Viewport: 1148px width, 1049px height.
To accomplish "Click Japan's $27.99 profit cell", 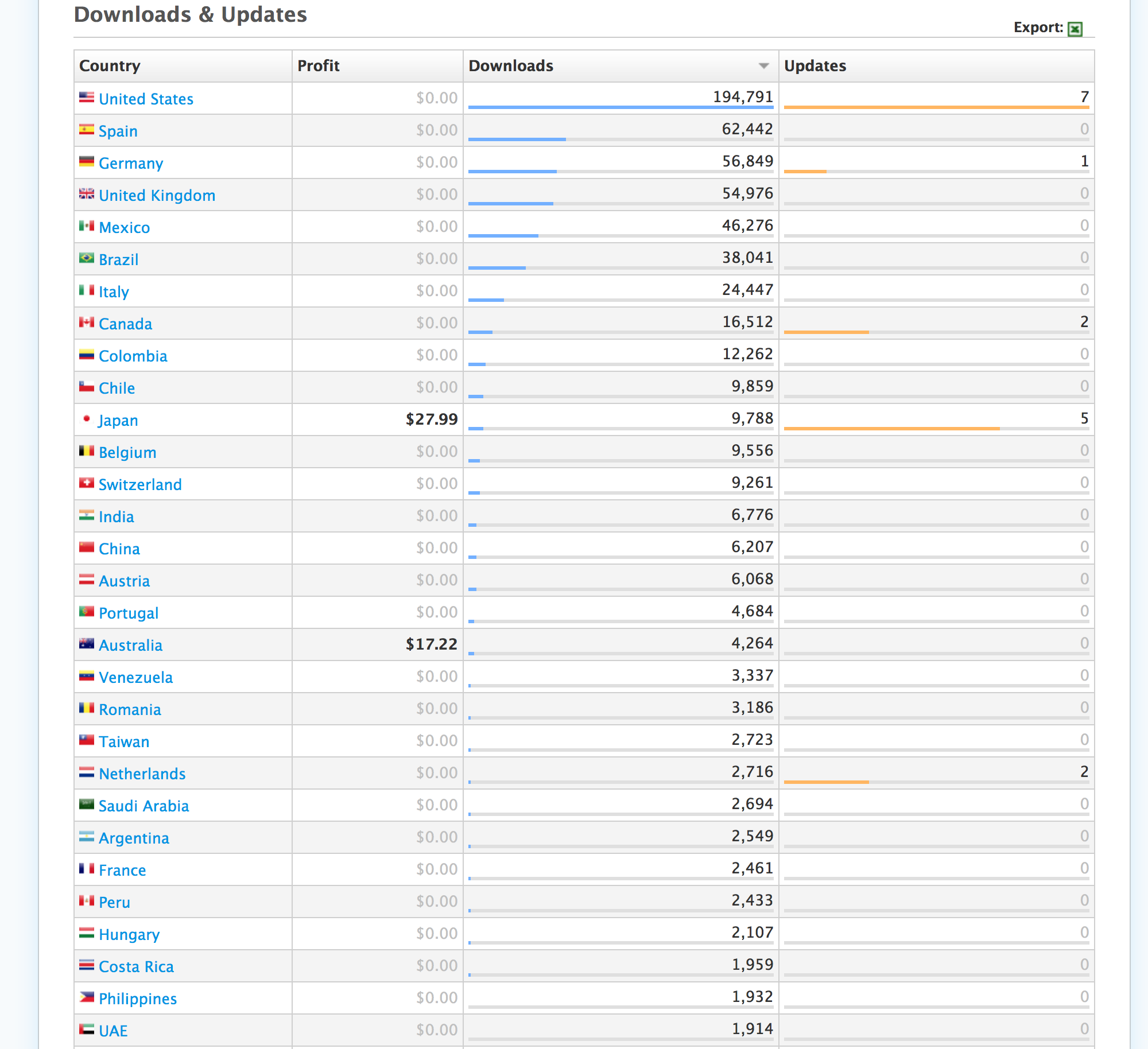I will pos(432,419).
